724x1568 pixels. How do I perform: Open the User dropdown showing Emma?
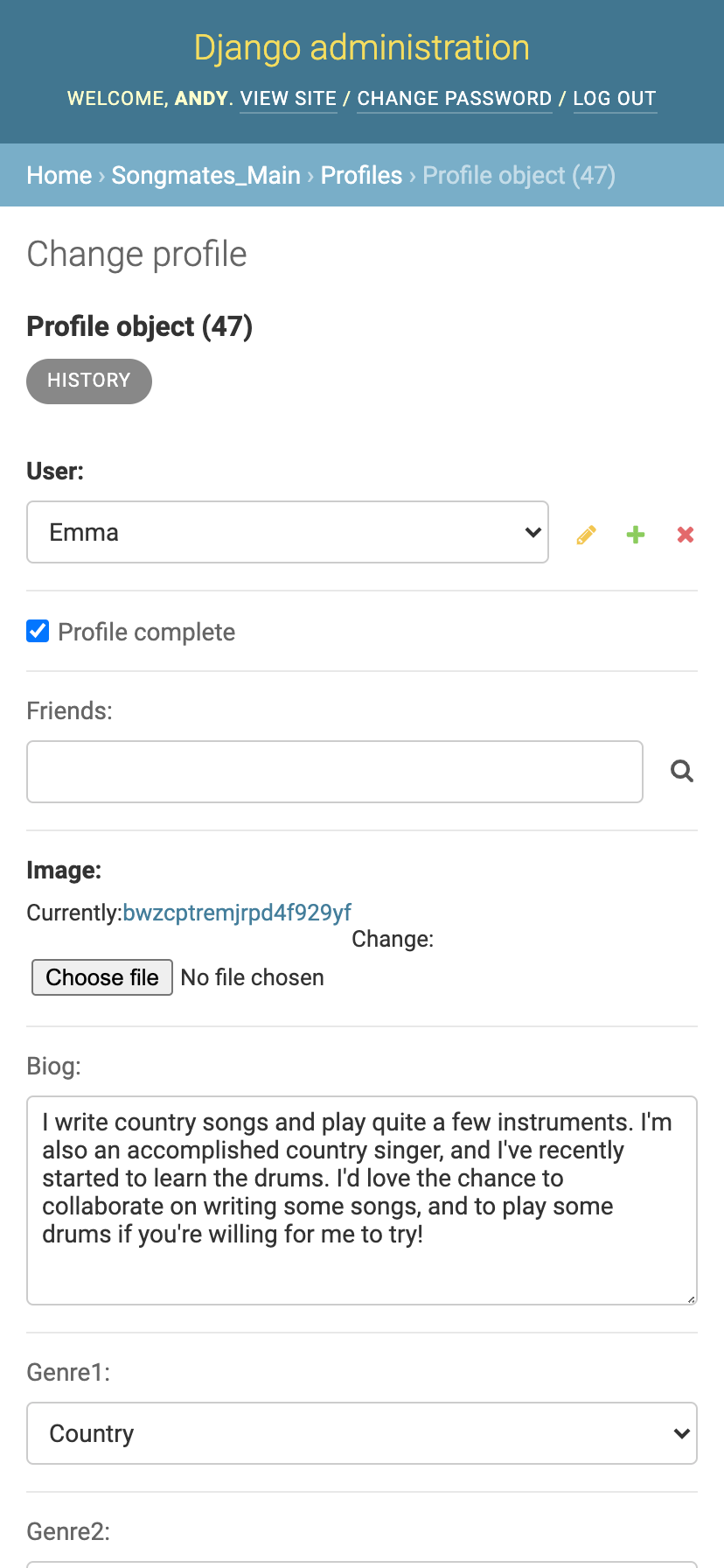288,532
